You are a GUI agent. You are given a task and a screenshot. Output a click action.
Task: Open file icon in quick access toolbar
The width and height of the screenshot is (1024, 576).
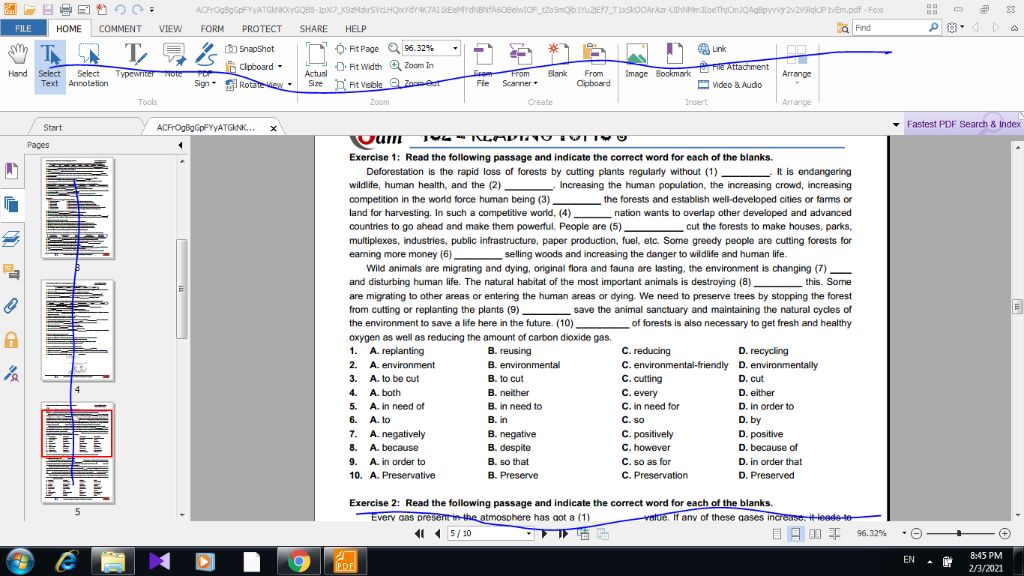(x=29, y=9)
